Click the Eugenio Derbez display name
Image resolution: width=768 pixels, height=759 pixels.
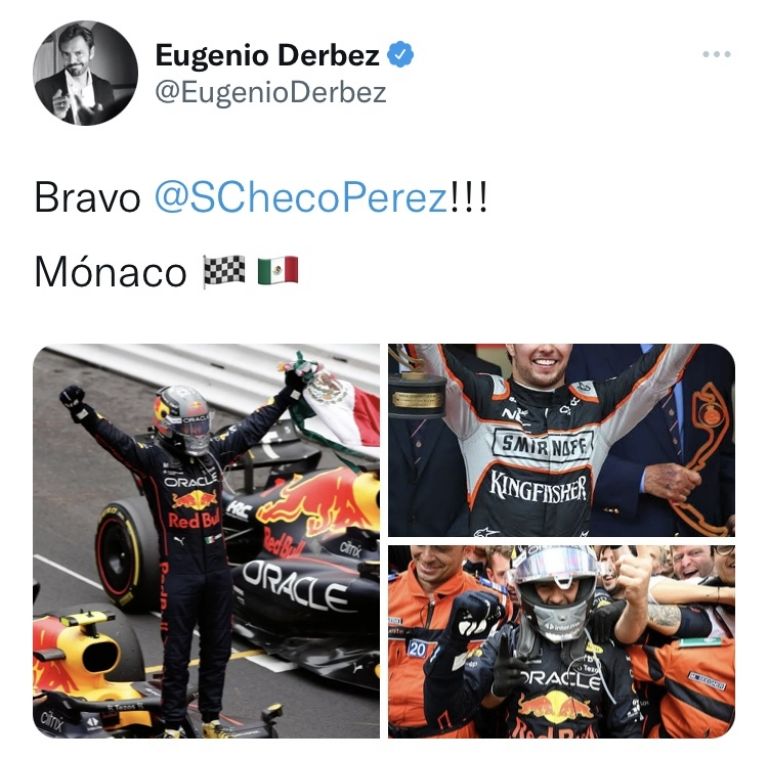pyautogui.click(x=267, y=55)
